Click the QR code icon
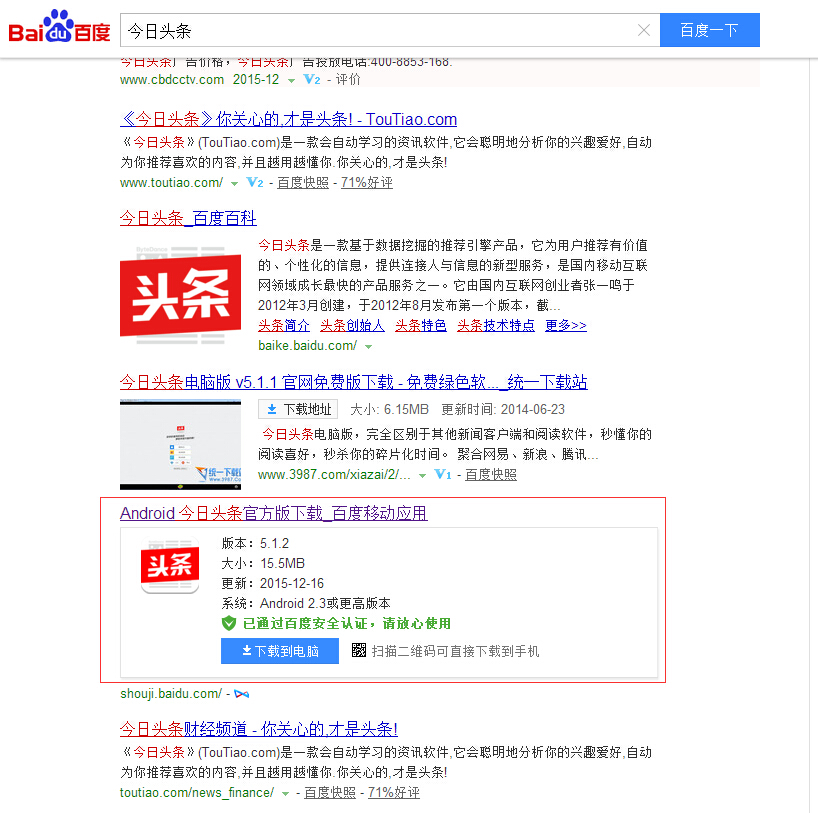 359,650
